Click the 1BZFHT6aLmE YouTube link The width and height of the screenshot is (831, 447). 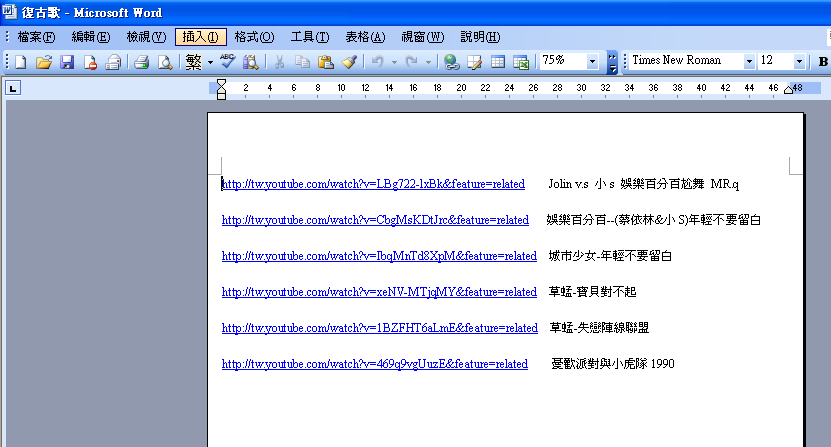(379, 328)
